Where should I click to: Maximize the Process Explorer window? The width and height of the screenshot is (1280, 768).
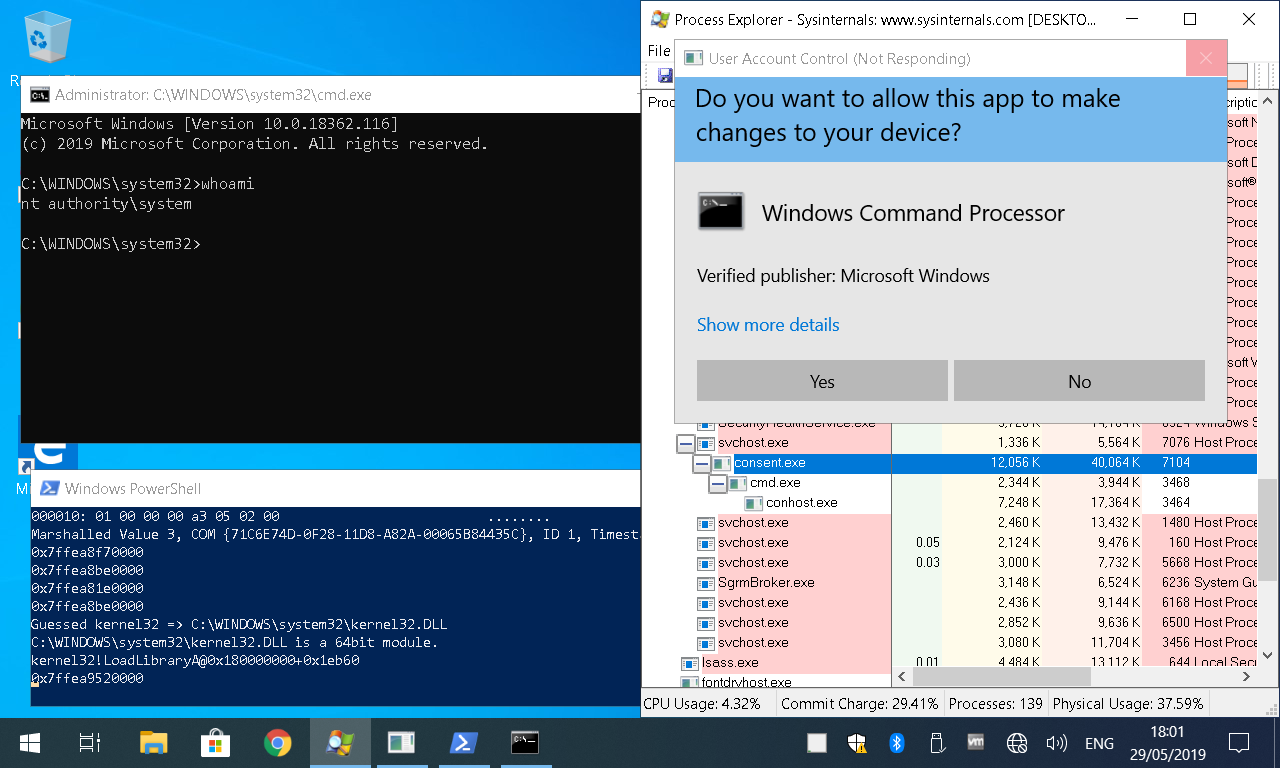click(x=1190, y=19)
